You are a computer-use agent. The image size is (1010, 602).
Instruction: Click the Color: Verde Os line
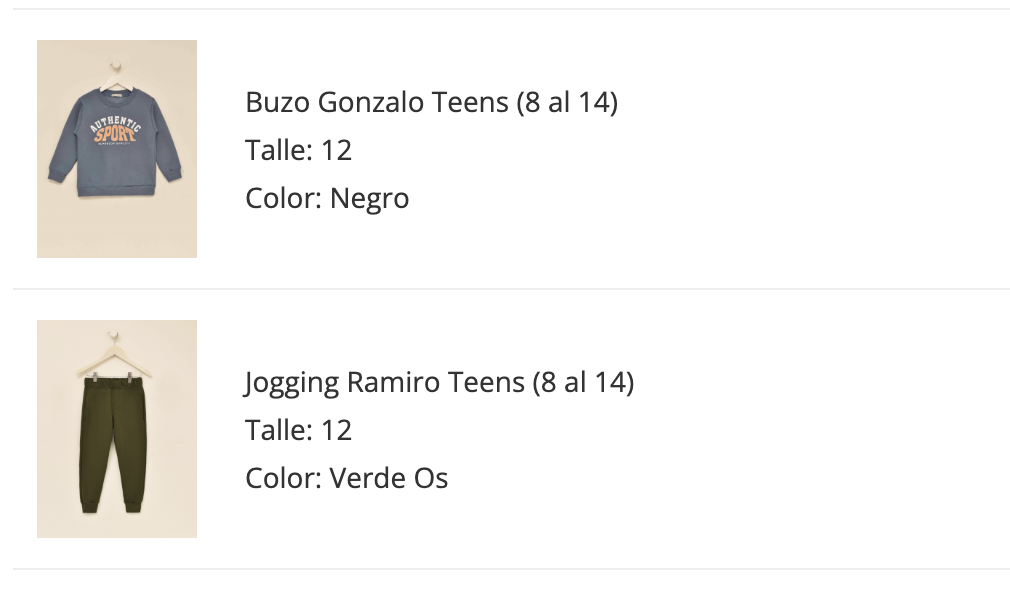point(346,478)
